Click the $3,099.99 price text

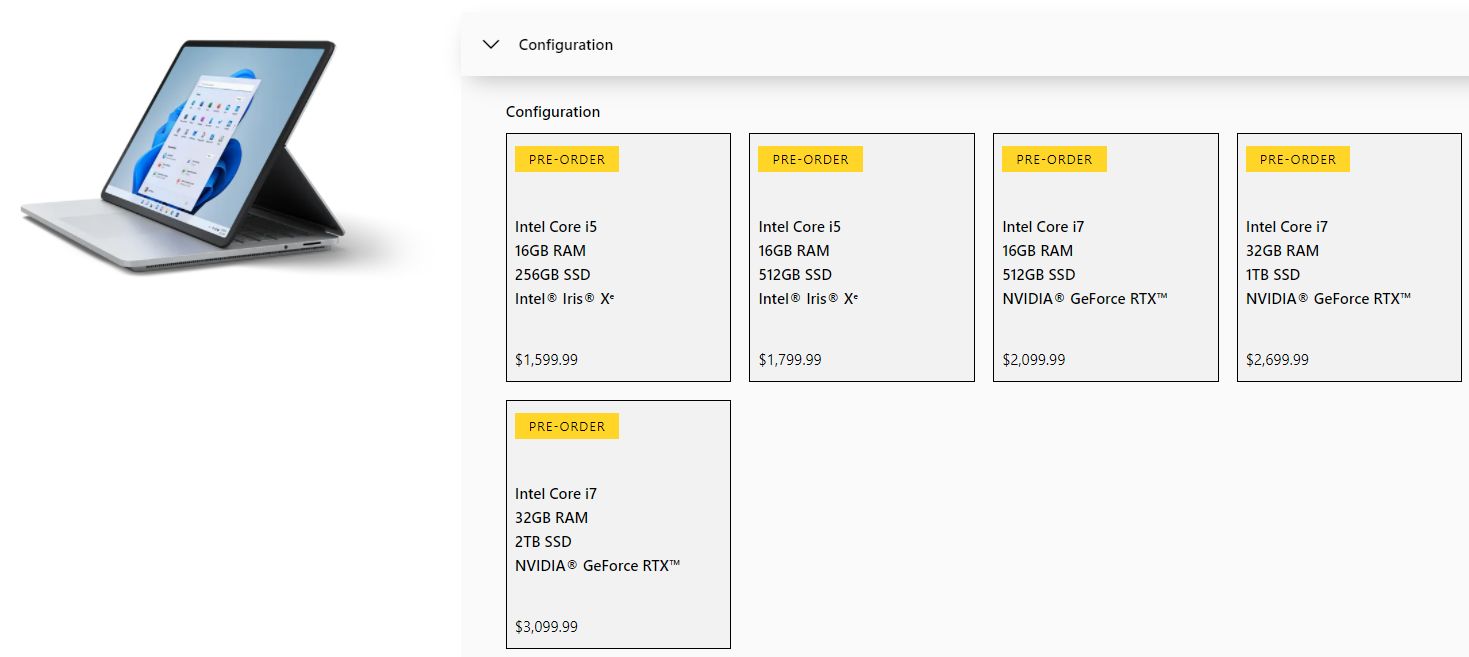546,627
